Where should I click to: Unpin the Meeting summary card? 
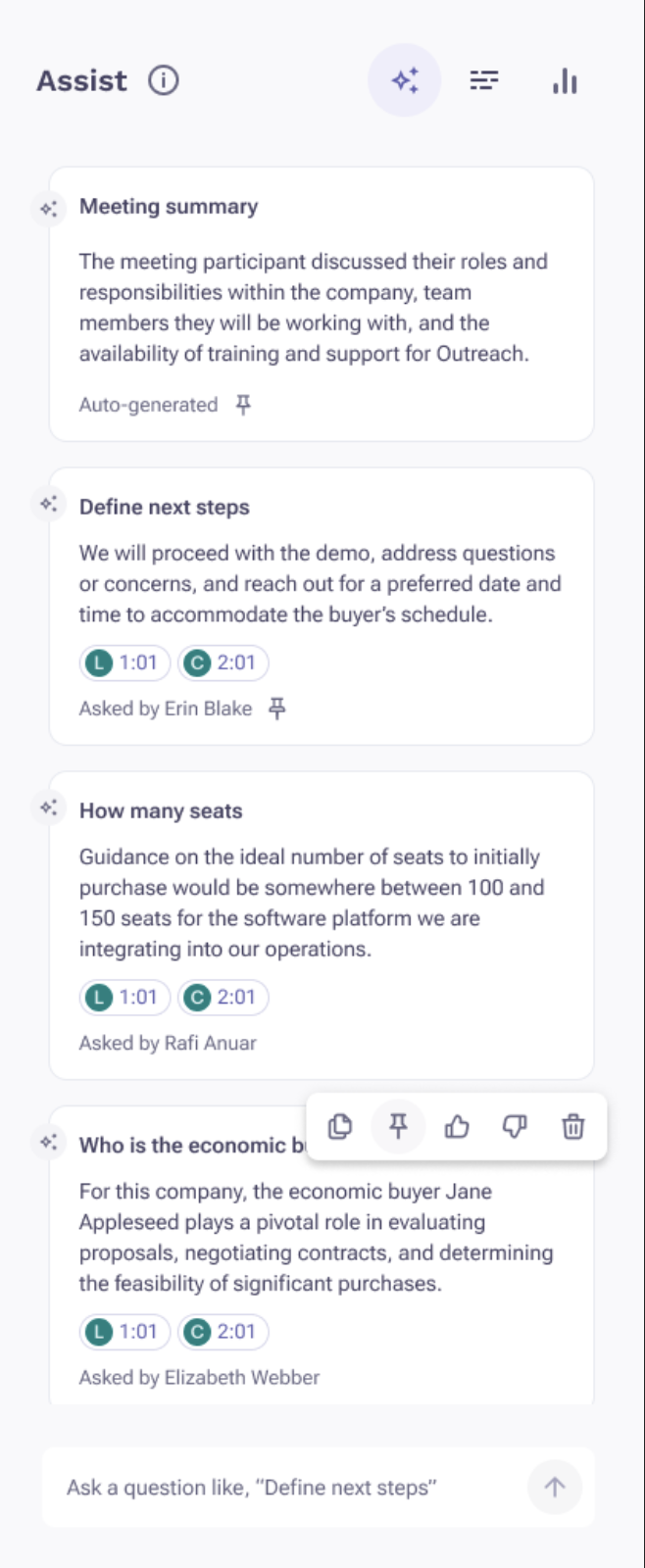(x=243, y=405)
